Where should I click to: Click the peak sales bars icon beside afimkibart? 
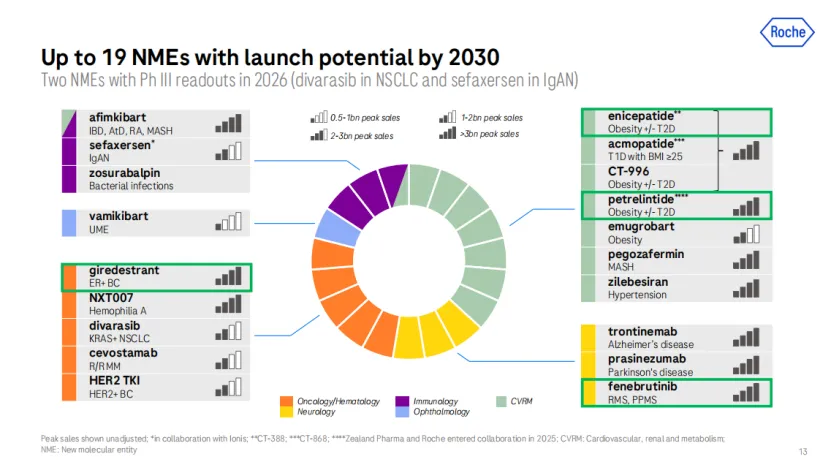tap(229, 123)
